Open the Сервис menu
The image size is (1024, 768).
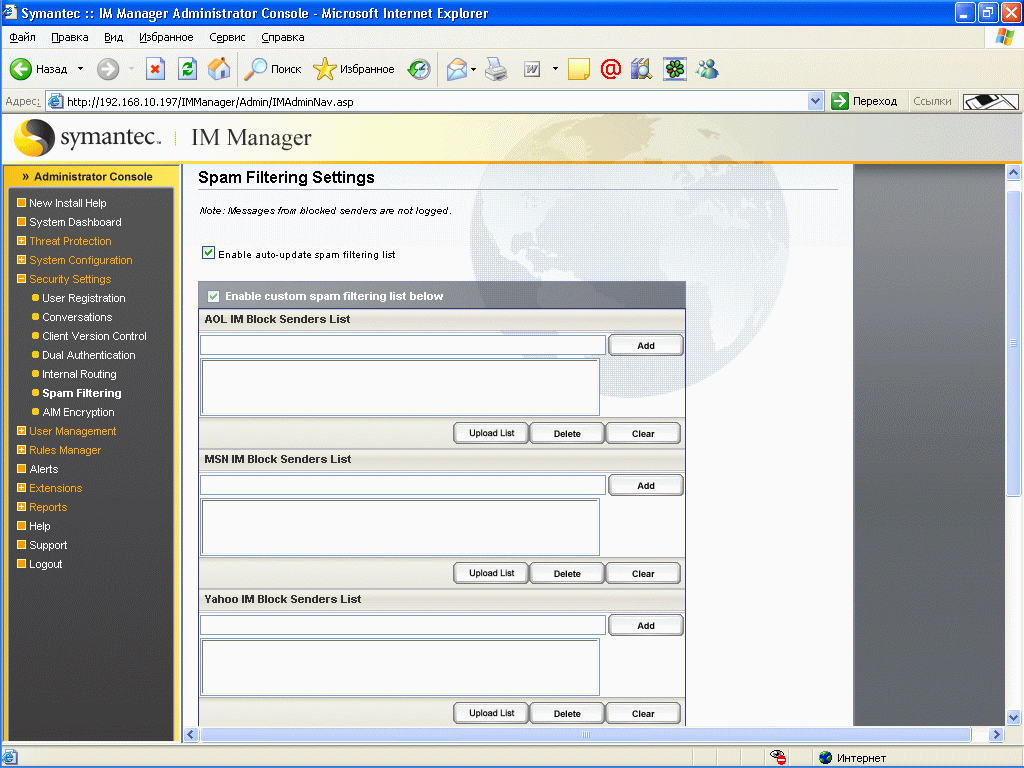point(227,37)
